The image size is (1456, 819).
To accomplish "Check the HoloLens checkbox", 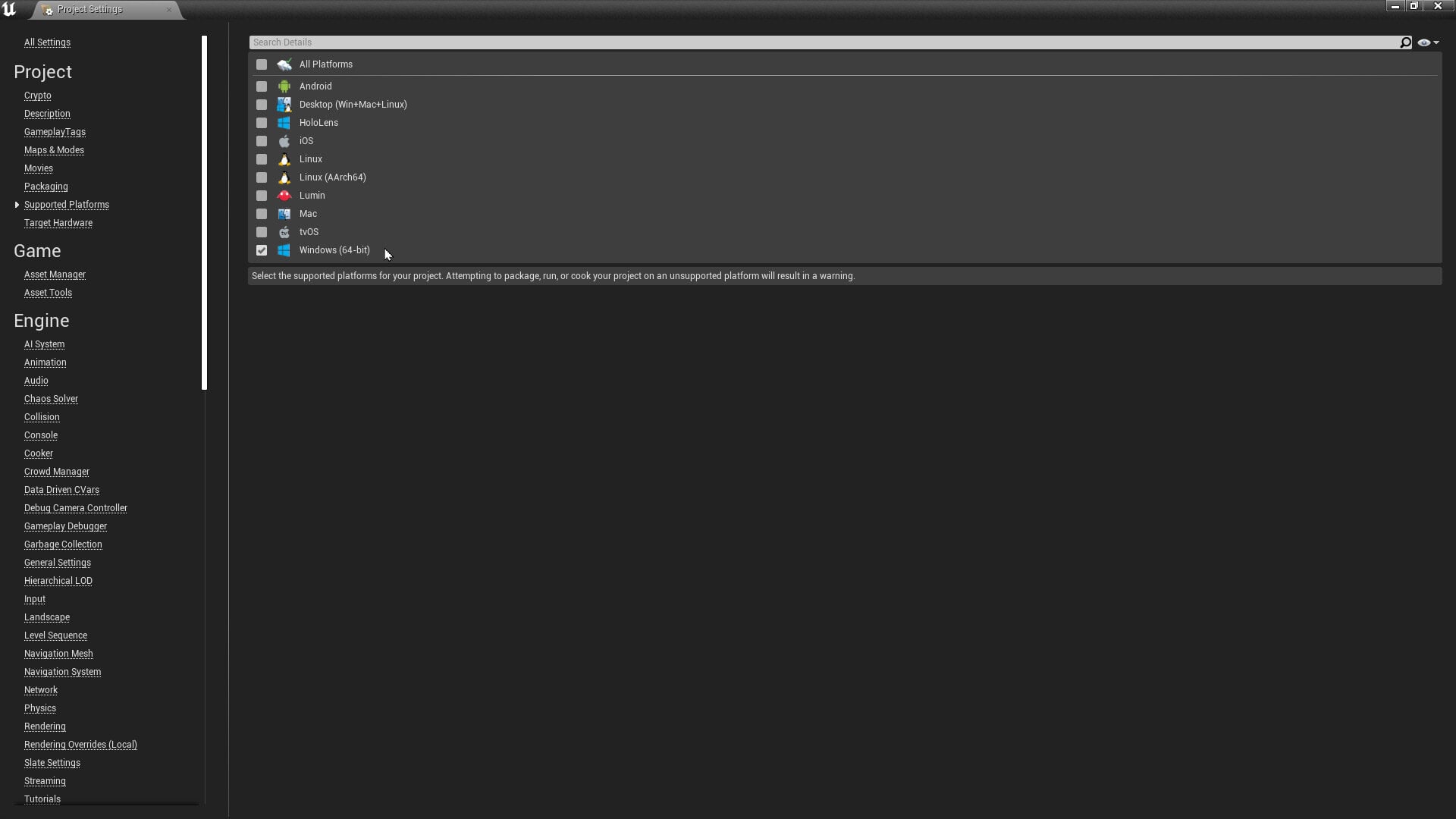I will tap(262, 123).
